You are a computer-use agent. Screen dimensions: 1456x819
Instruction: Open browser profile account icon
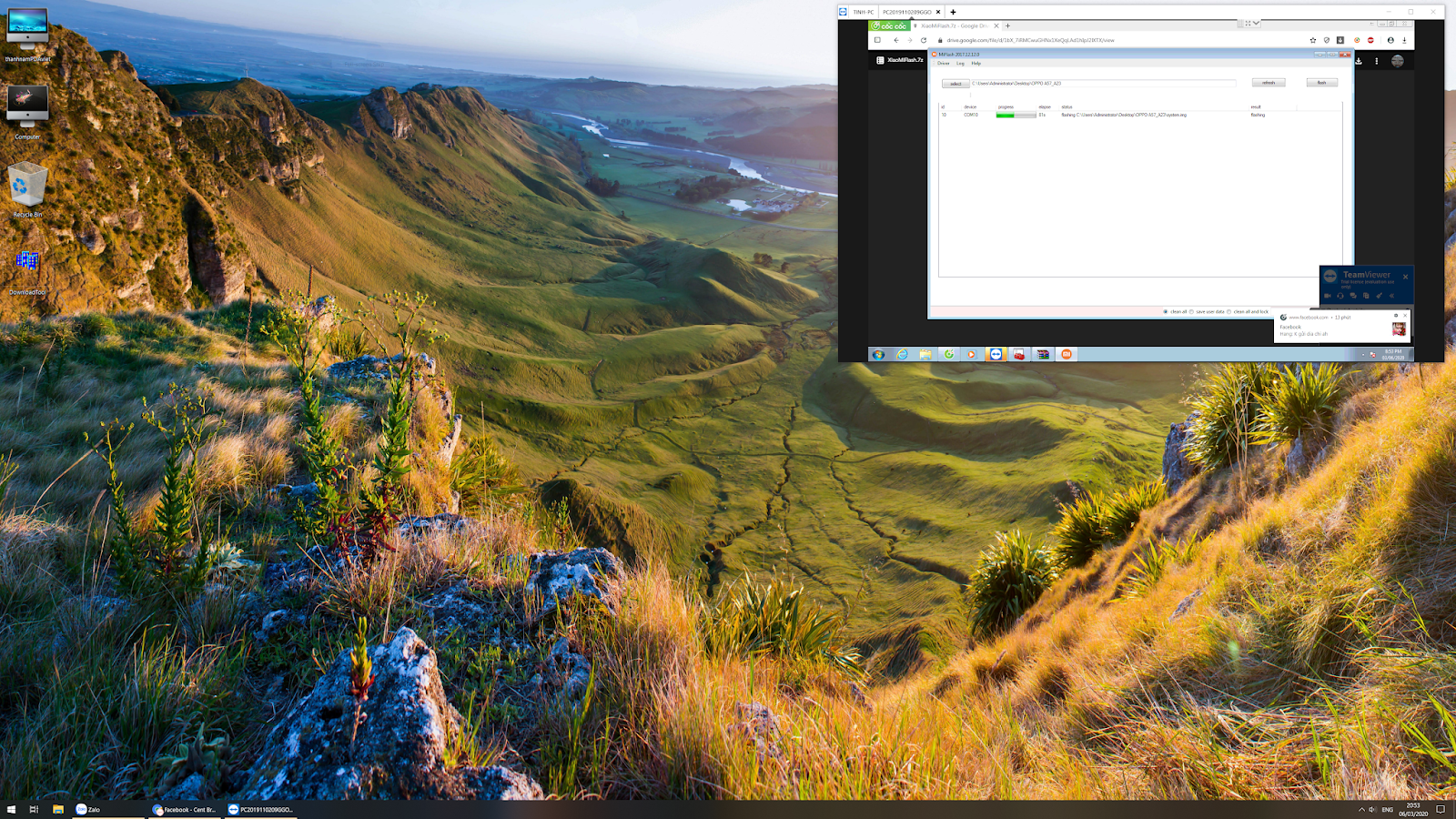coord(1390,40)
